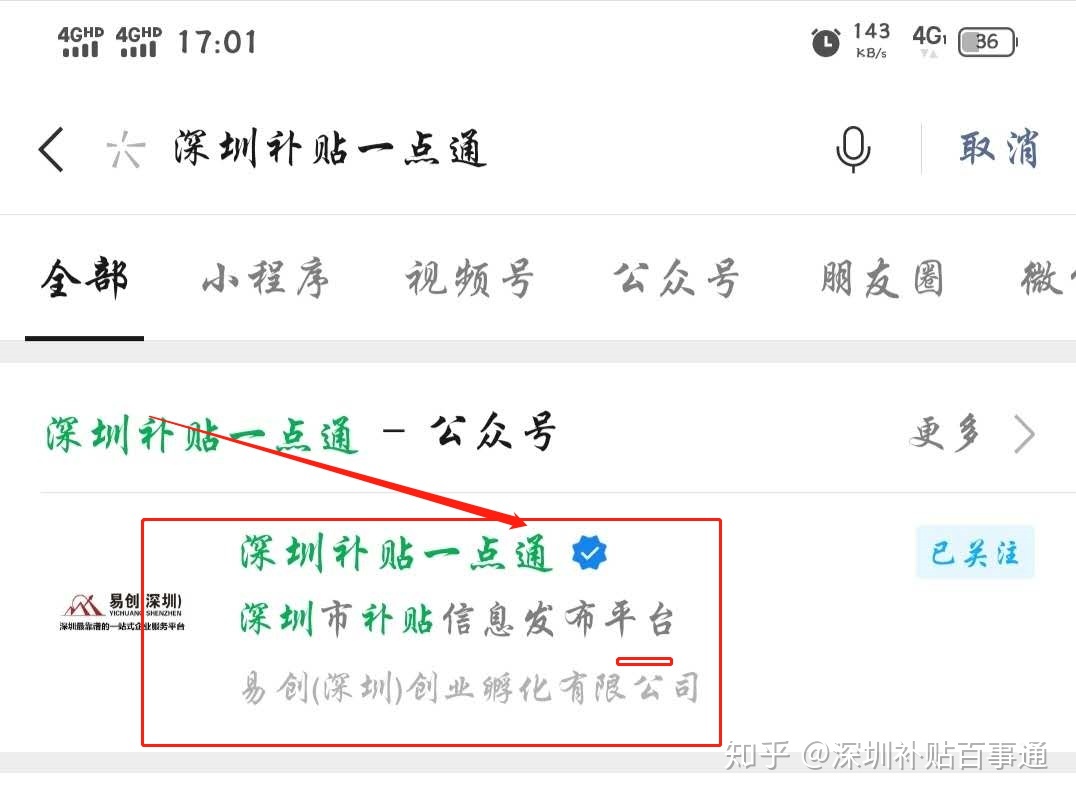Open 更多 to see more accounts
Image resolution: width=1076 pixels, height=800 pixels.
tap(945, 434)
